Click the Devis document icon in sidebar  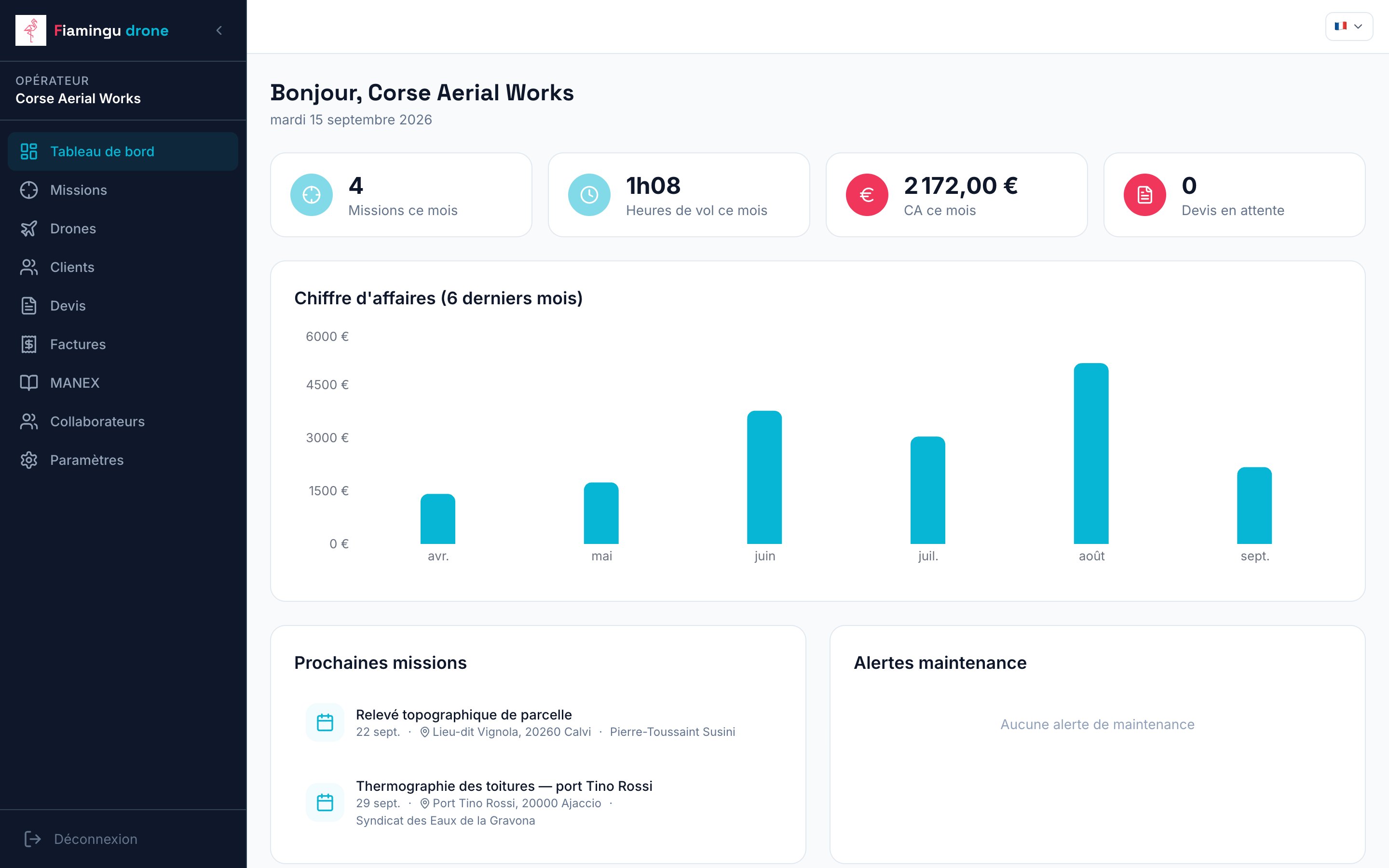(29, 305)
